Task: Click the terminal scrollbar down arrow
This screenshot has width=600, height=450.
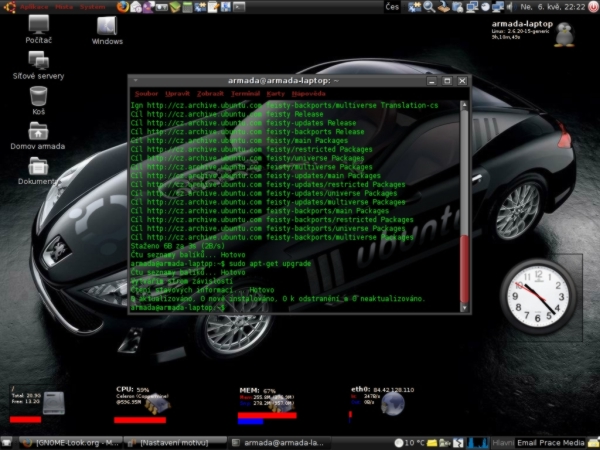Action: click(464, 307)
